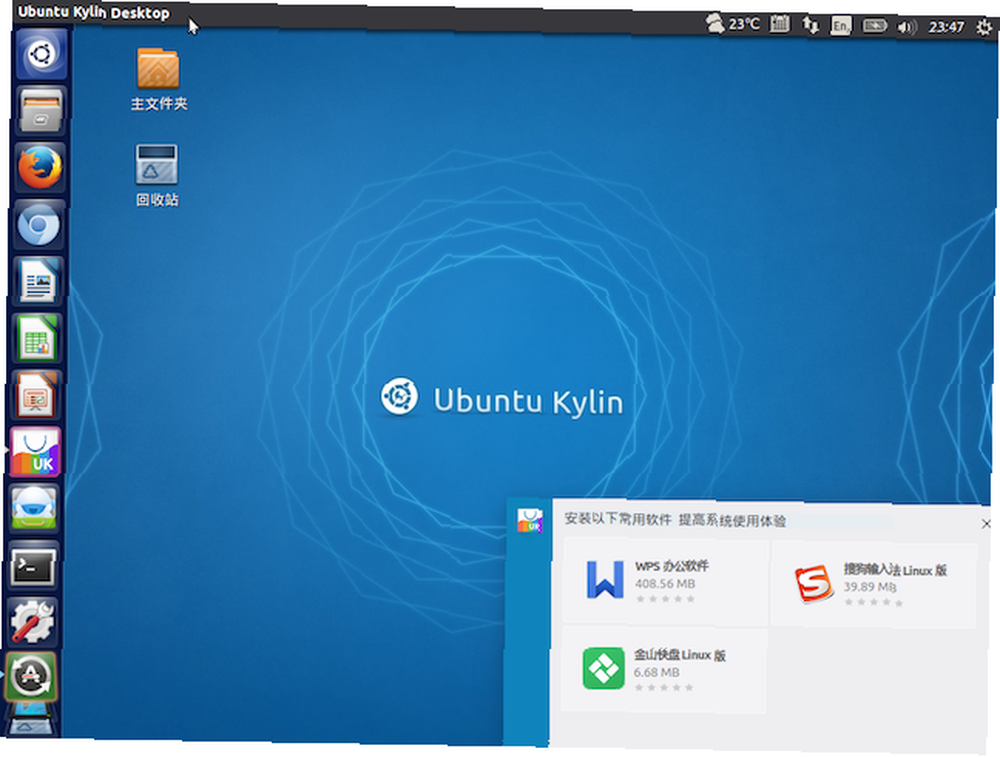Open the En input method indicator
This screenshot has width=1000, height=757.
pos(841,26)
